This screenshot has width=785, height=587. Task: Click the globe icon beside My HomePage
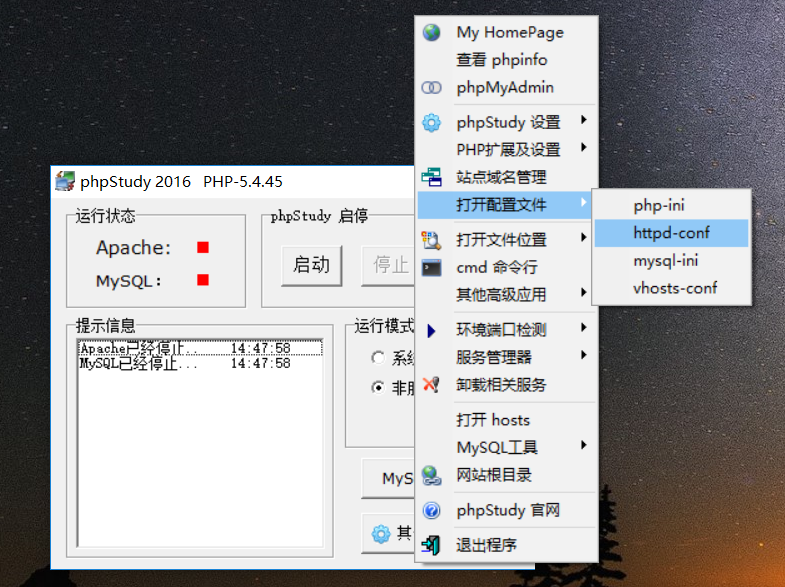tap(431, 33)
